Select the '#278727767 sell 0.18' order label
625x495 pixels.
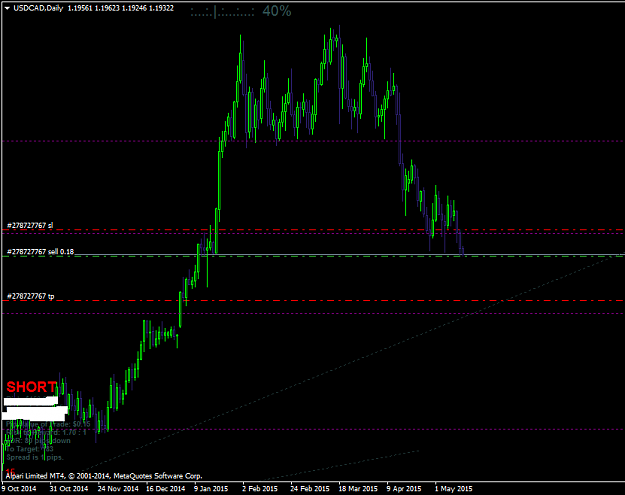point(40,251)
